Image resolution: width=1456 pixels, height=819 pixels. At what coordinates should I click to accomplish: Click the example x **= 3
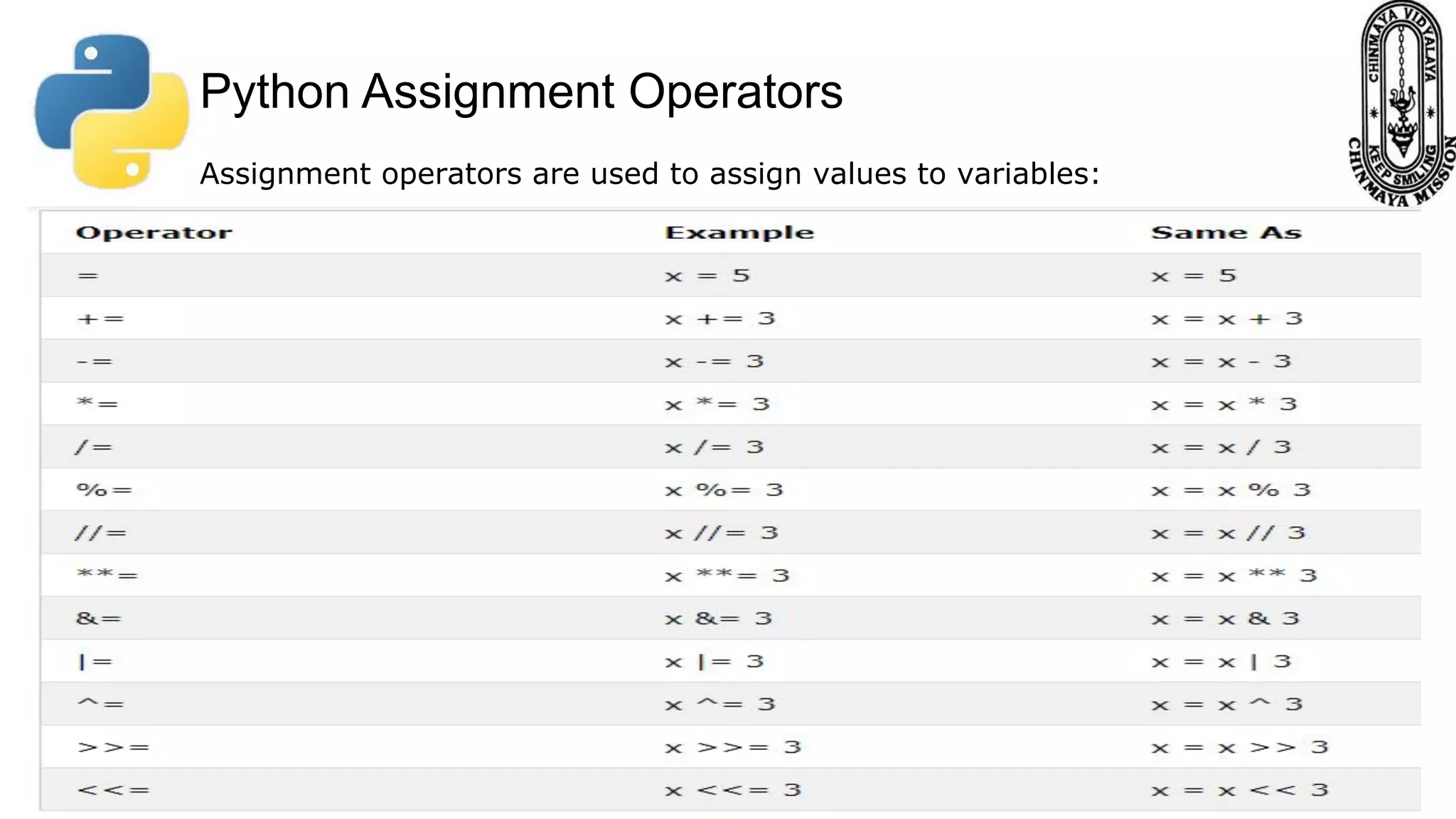(x=727, y=575)
